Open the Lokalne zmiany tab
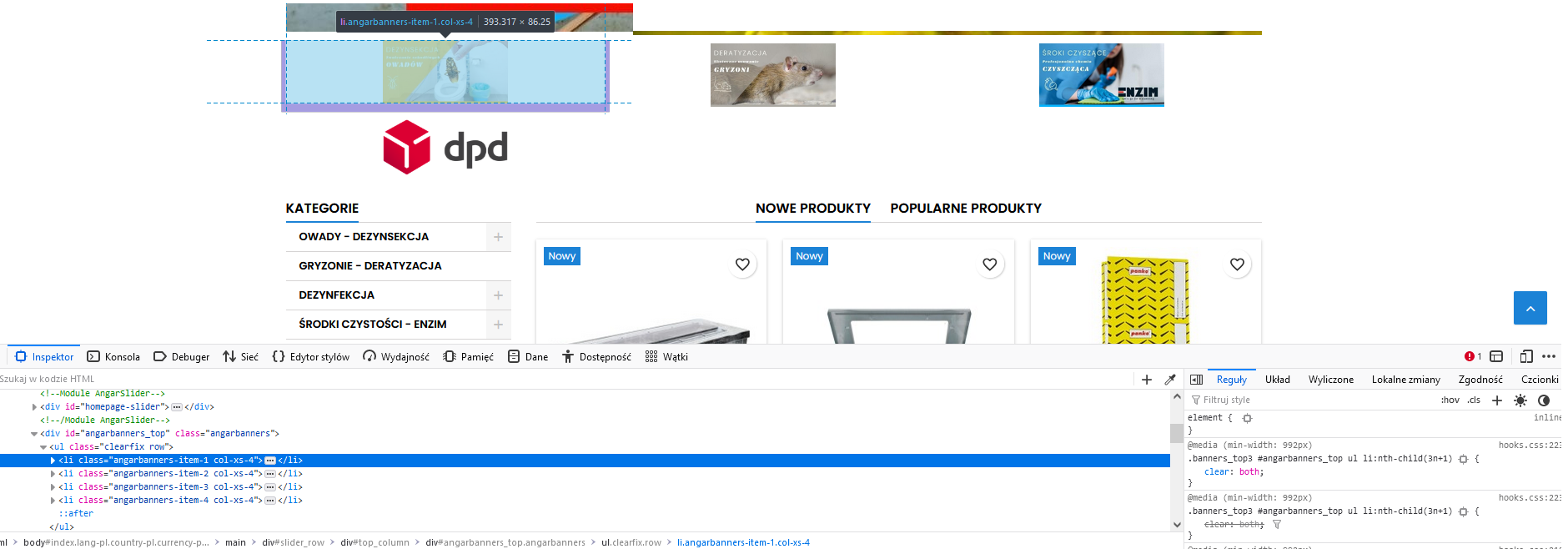The width and height of the screenshot is (1568, 554). (x=1406, y=380)
